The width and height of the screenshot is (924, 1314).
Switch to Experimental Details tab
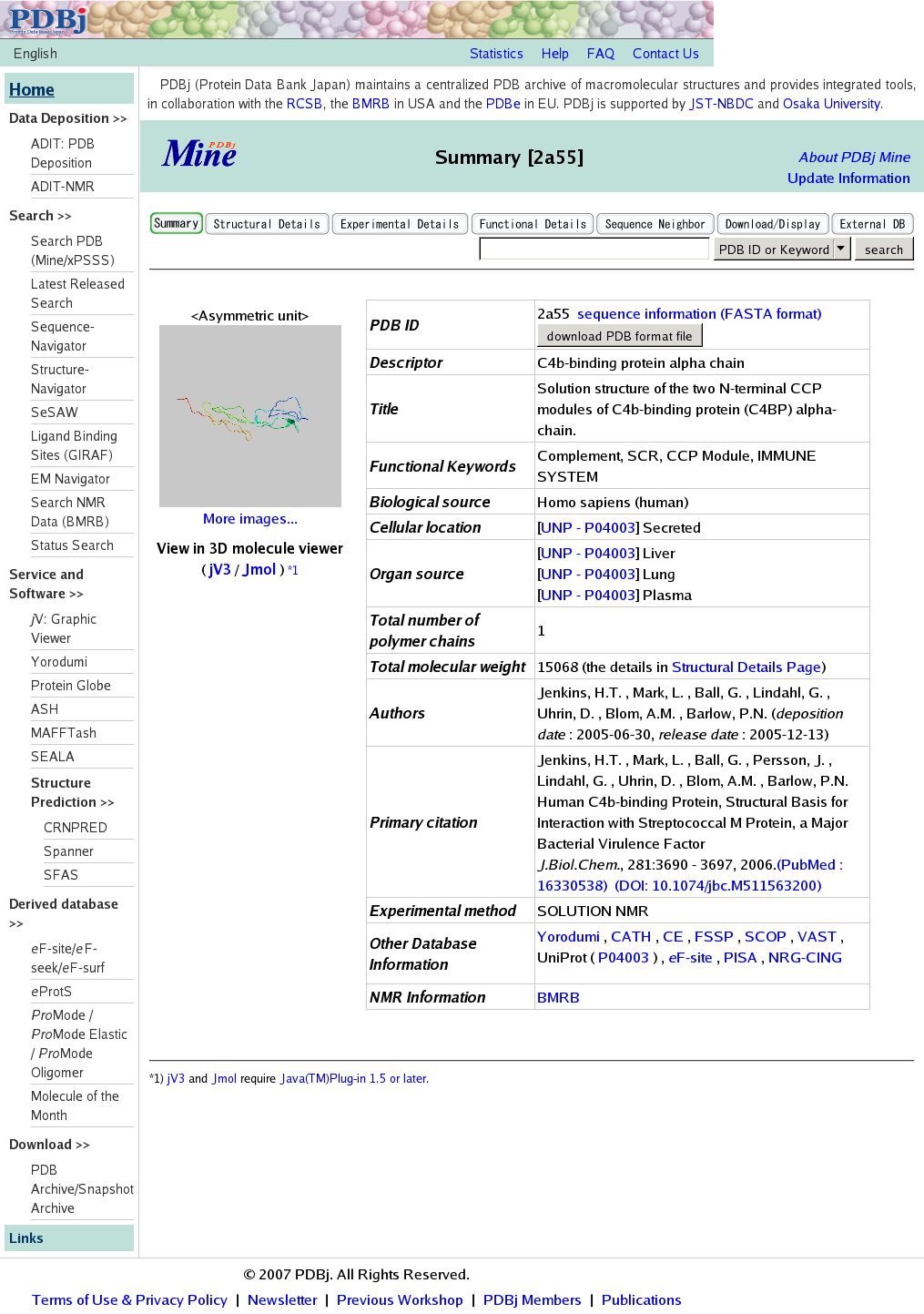400,224
